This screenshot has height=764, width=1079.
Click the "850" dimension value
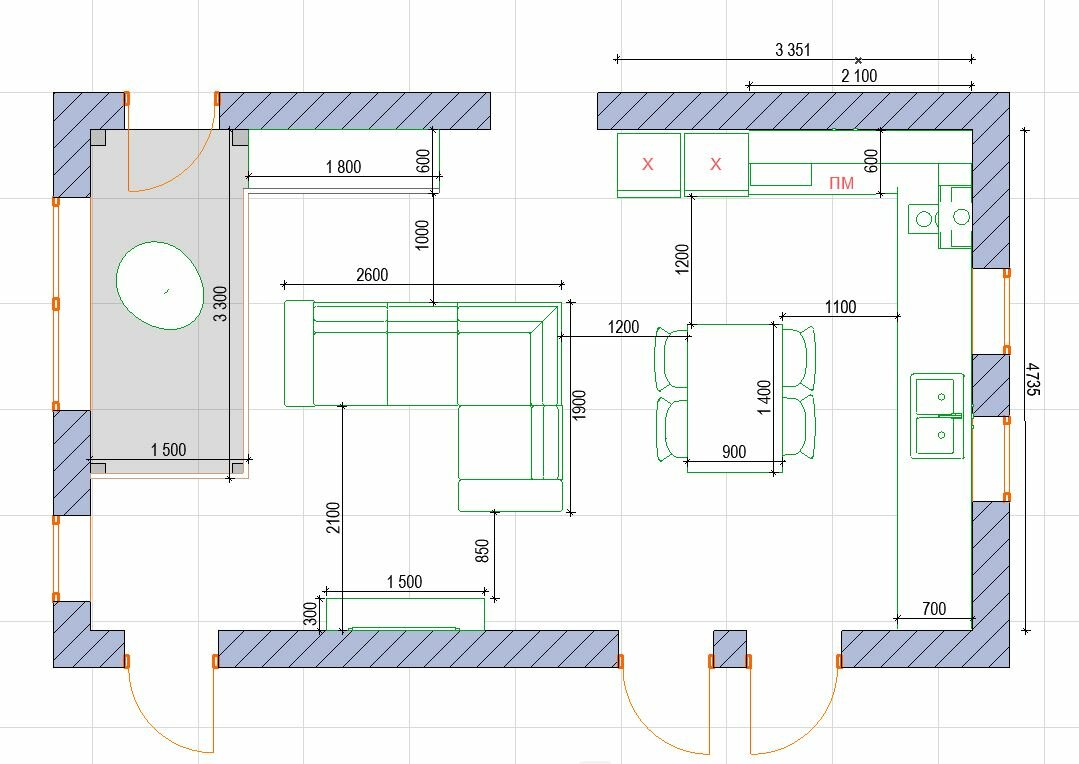pos(482,551)
